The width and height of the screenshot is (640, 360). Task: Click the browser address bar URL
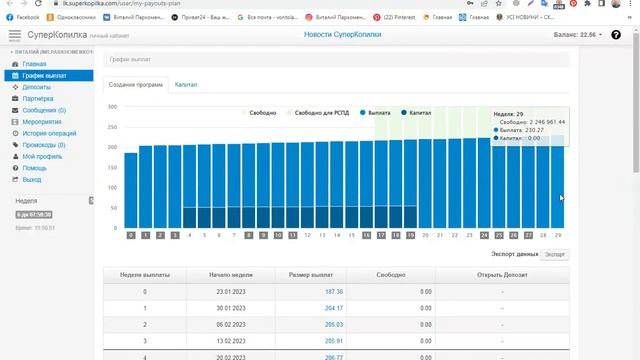pos(122,3)
